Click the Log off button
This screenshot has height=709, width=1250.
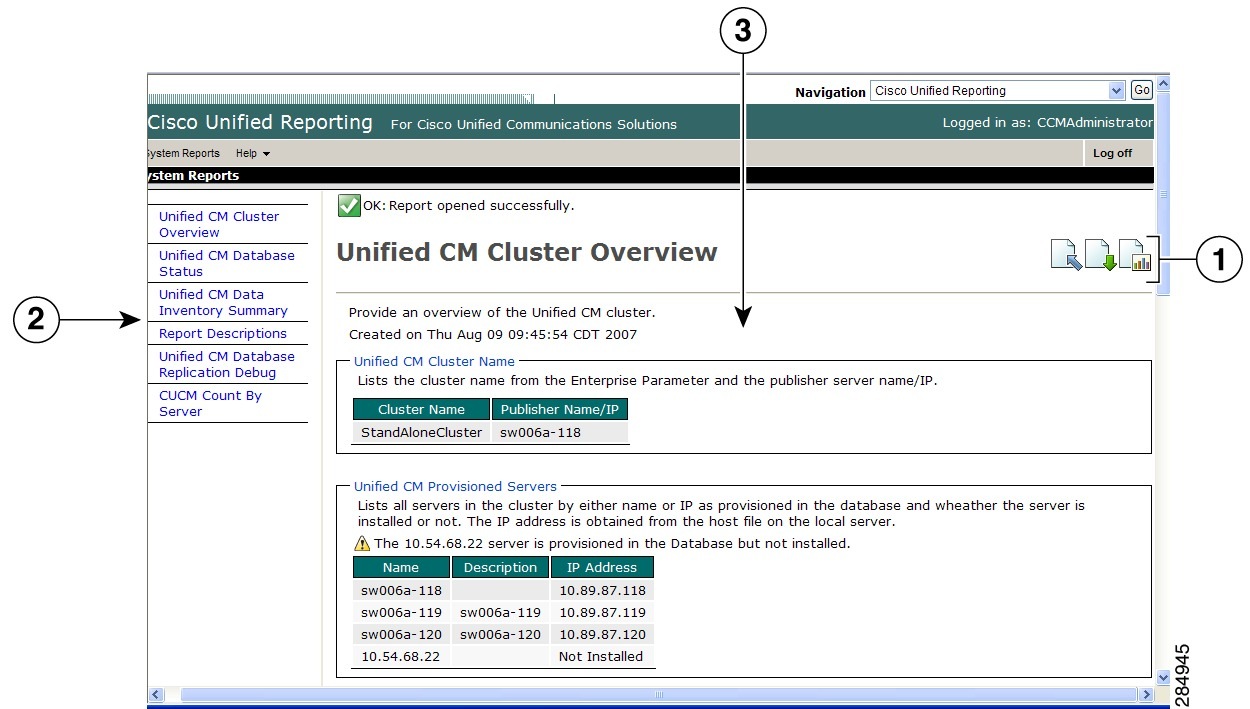pos(1114,153)
